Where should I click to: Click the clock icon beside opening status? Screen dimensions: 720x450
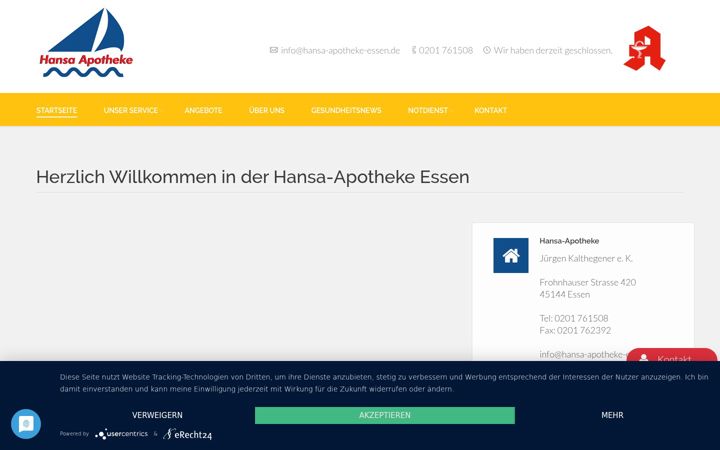(487, 50)
